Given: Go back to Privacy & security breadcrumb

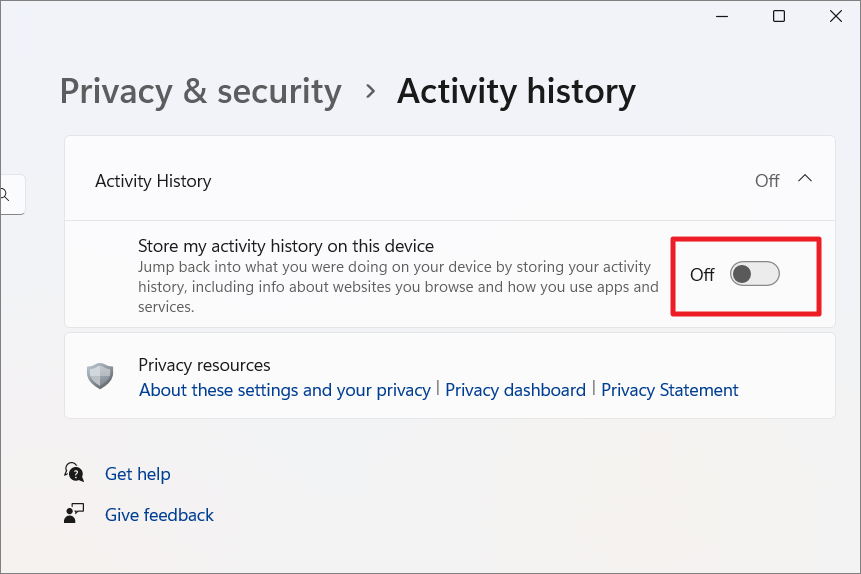Looking at the screenshot, I should [x=201, y=91].
